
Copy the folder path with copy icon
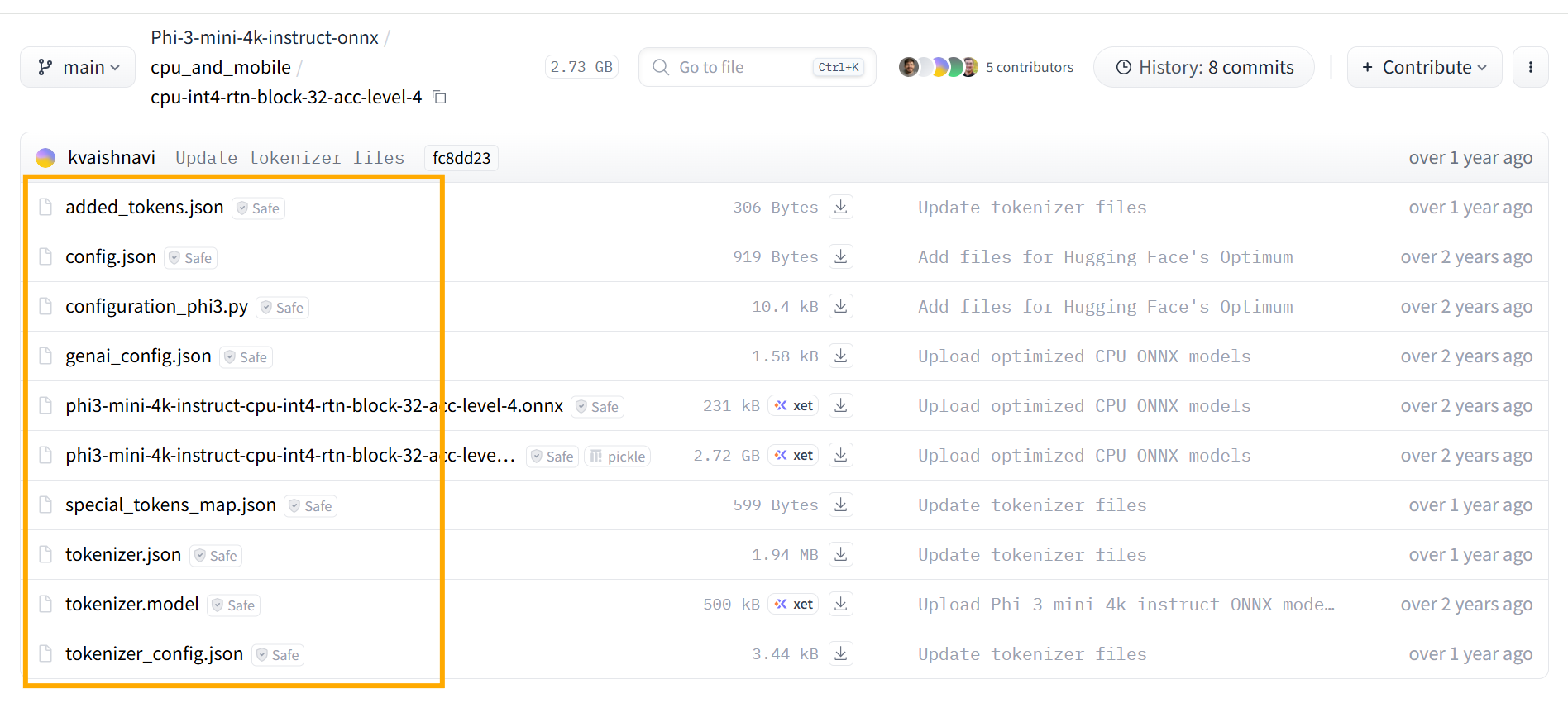click(440, 98)
